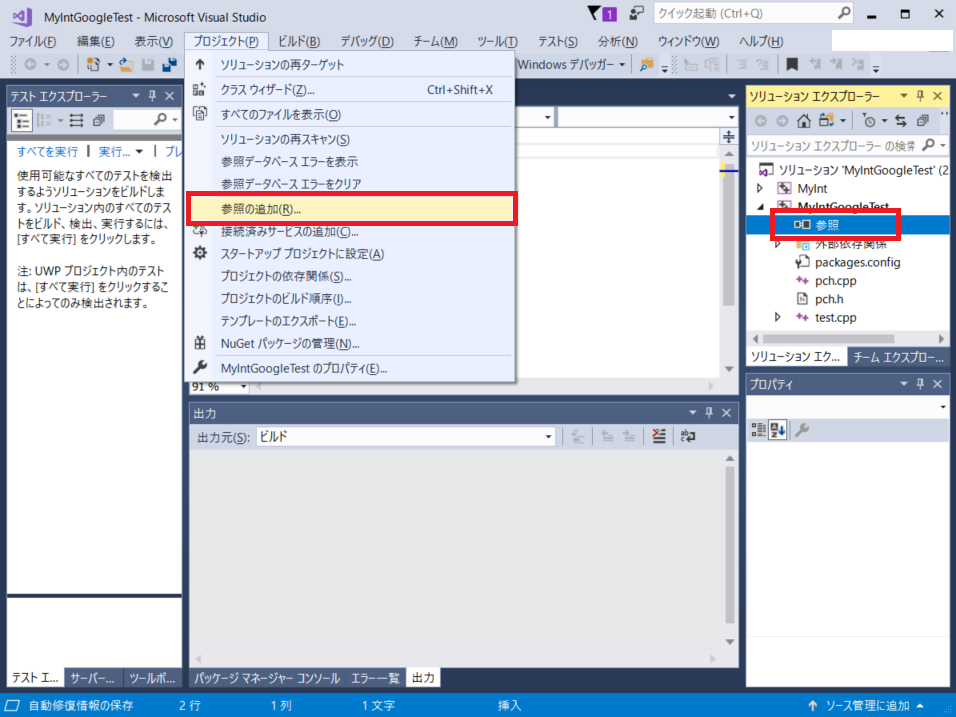
Task: Open Test Explorer window options dropdown
Action: 135,96
